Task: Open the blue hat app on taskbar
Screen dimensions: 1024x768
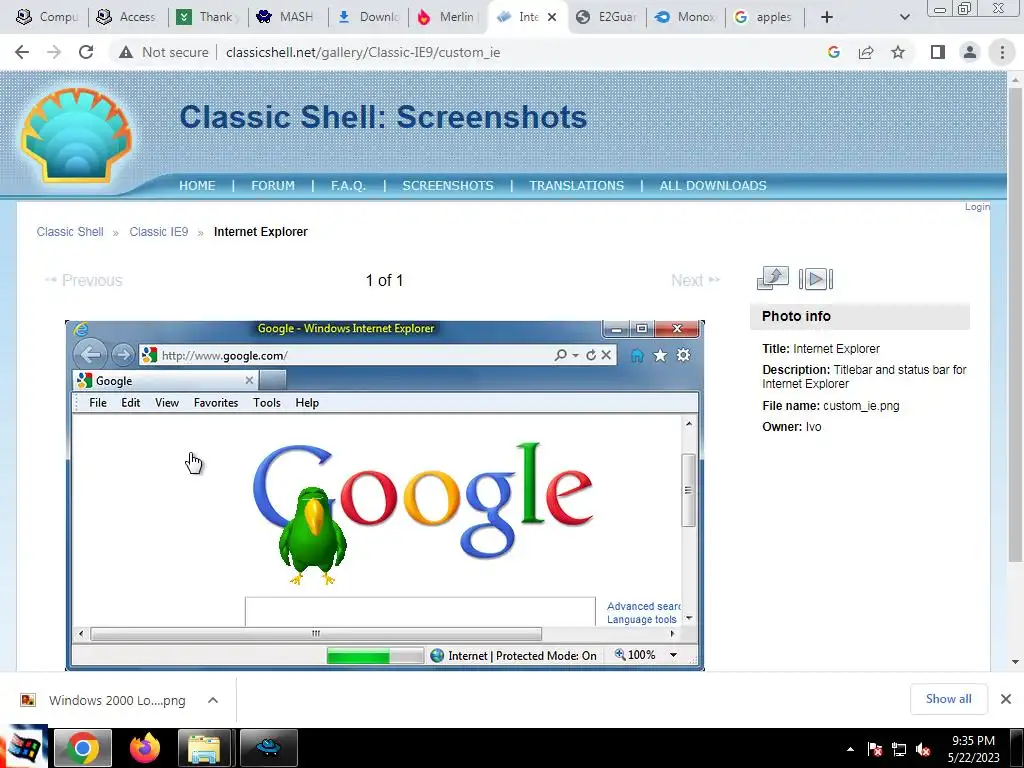Action: pyautogui.click(x=268, y=748)
